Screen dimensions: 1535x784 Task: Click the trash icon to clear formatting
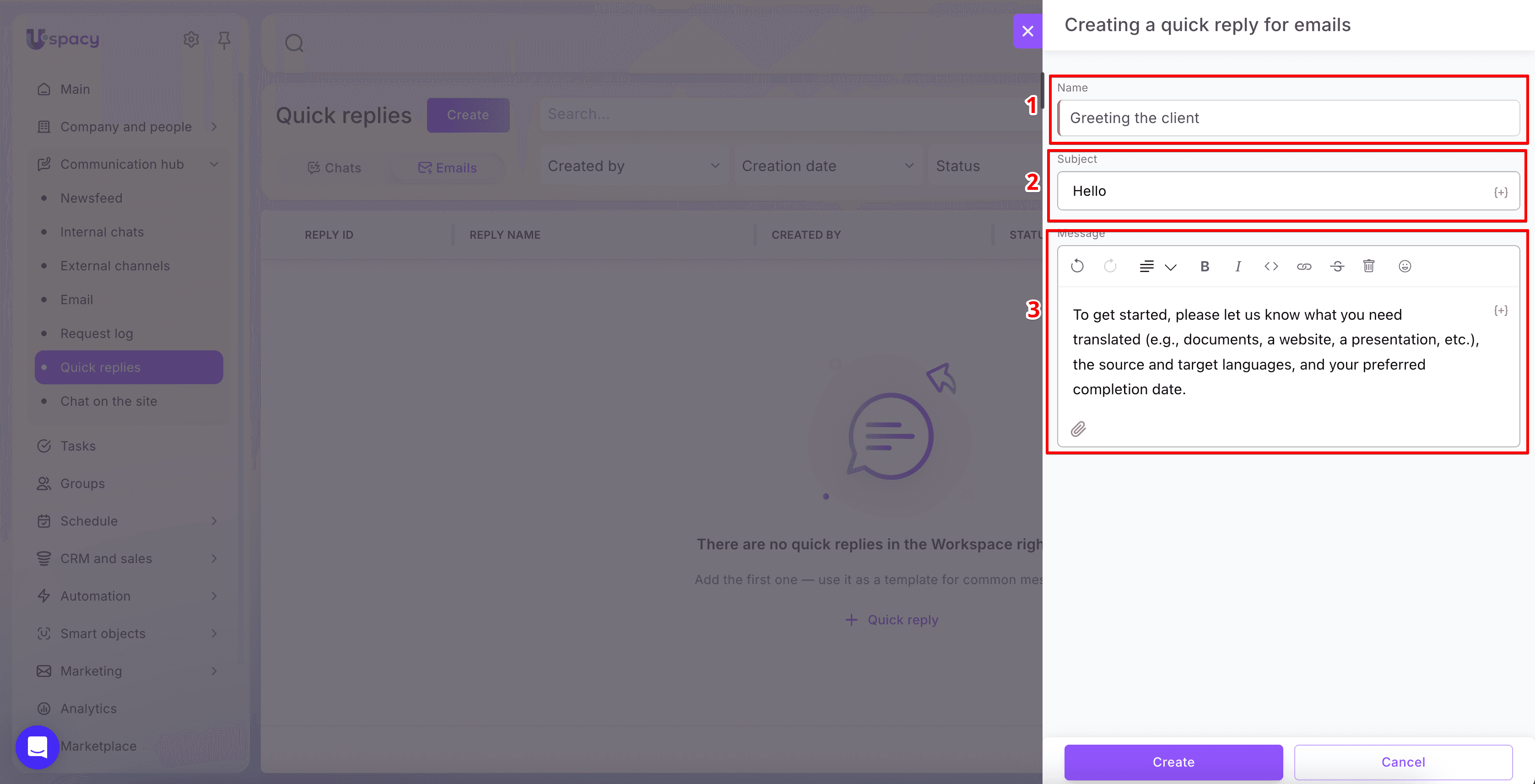coord(1369,266)
